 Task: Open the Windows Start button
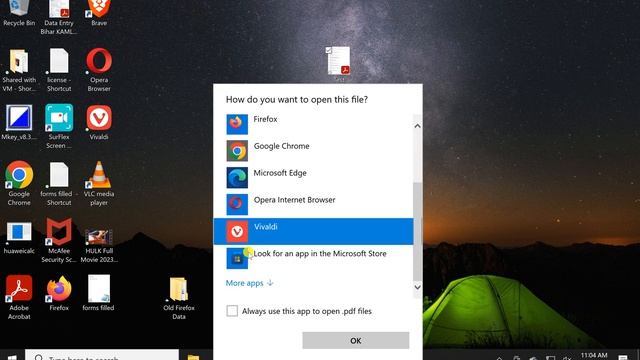pos(12,357)
